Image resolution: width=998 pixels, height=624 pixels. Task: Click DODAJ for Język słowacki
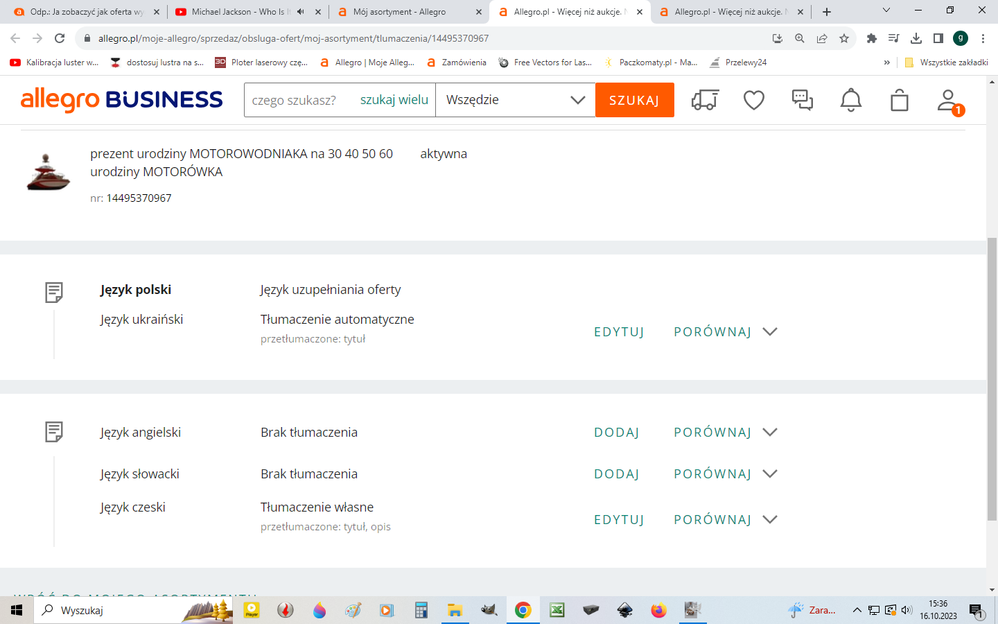point(616,474)
